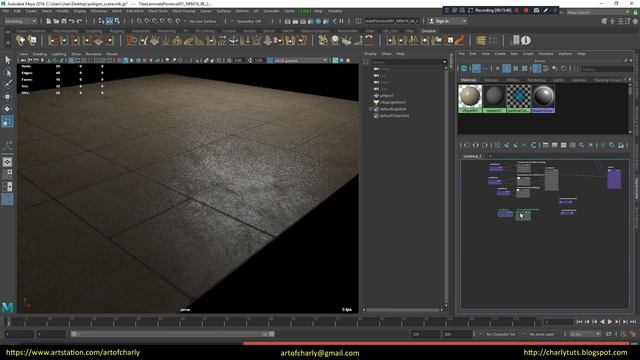Click the animation range slider bar
The height and width of the screenshot is (360, 640).
[x=173, y=334]
